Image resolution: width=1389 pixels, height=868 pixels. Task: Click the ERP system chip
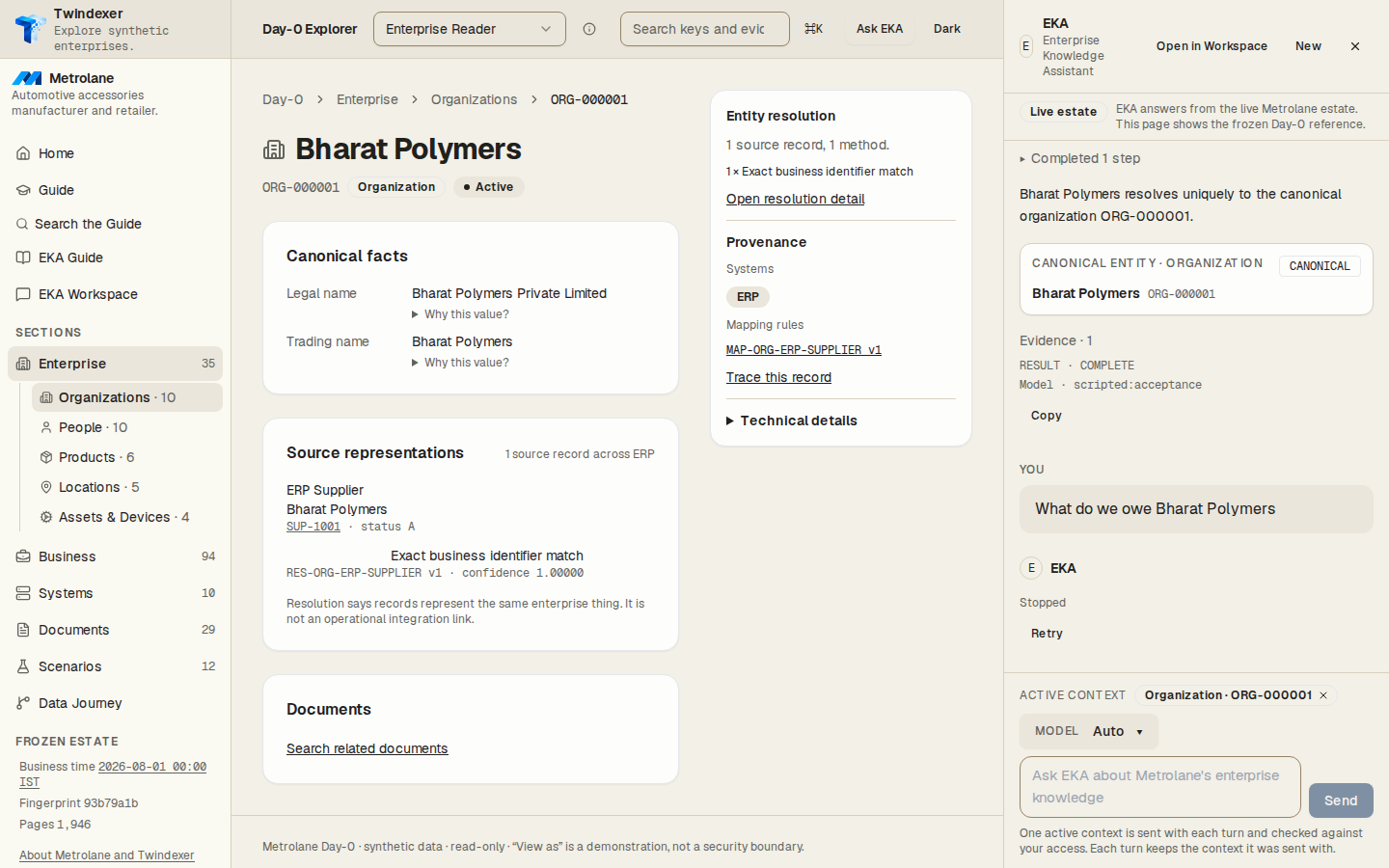pos(748,297)
